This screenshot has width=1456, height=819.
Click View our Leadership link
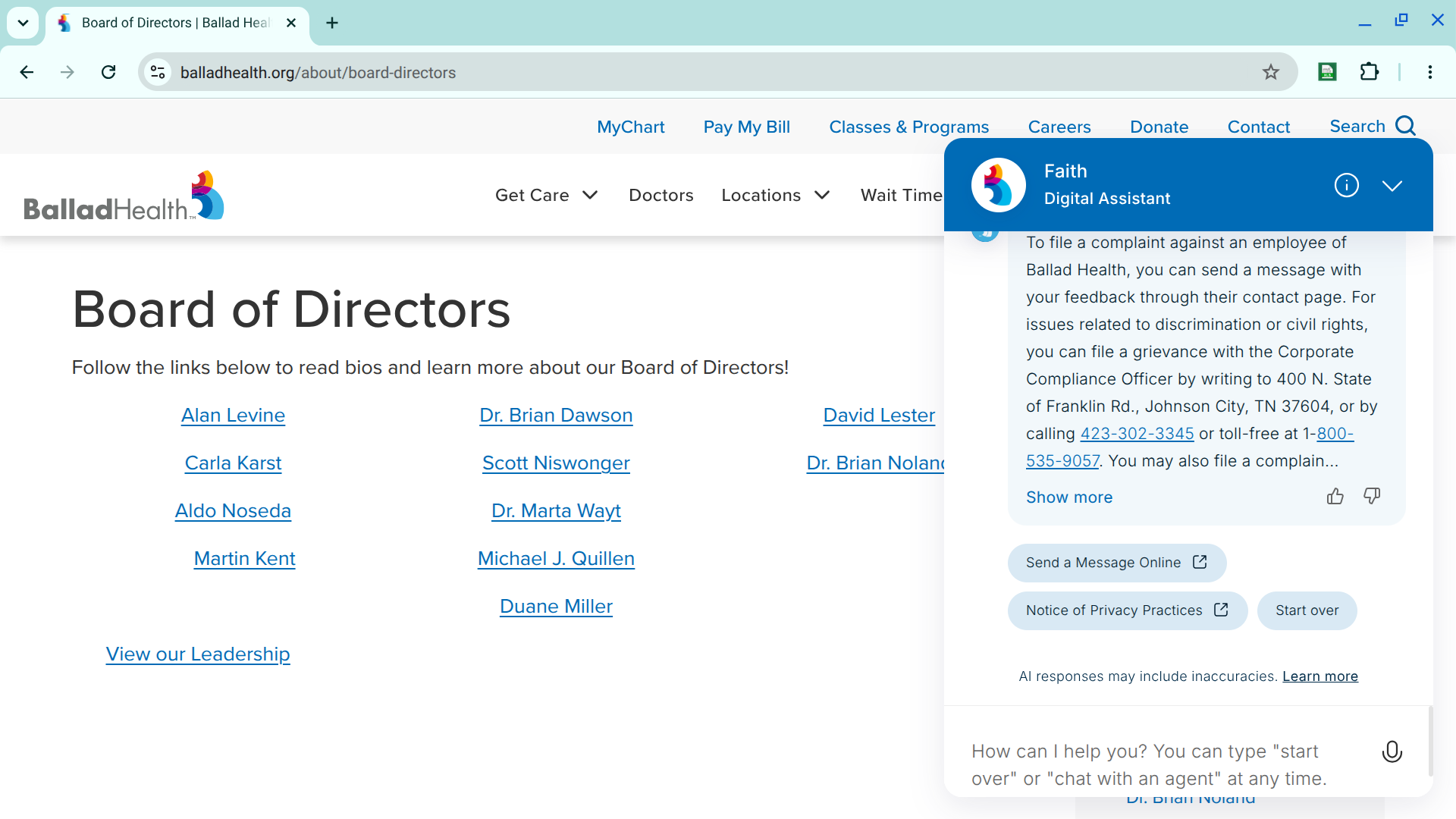click(x=198, y=654)
